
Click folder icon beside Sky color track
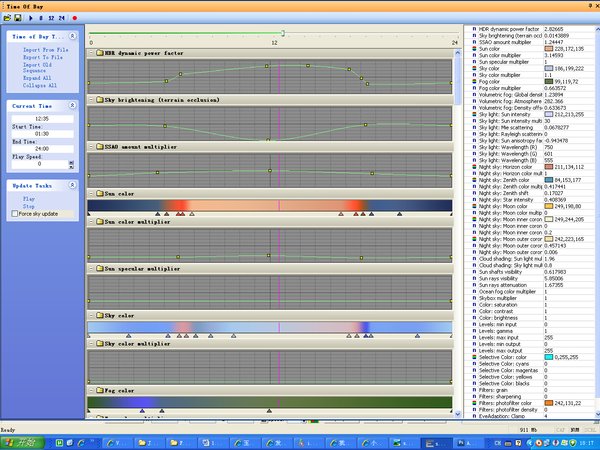point(98,314)
